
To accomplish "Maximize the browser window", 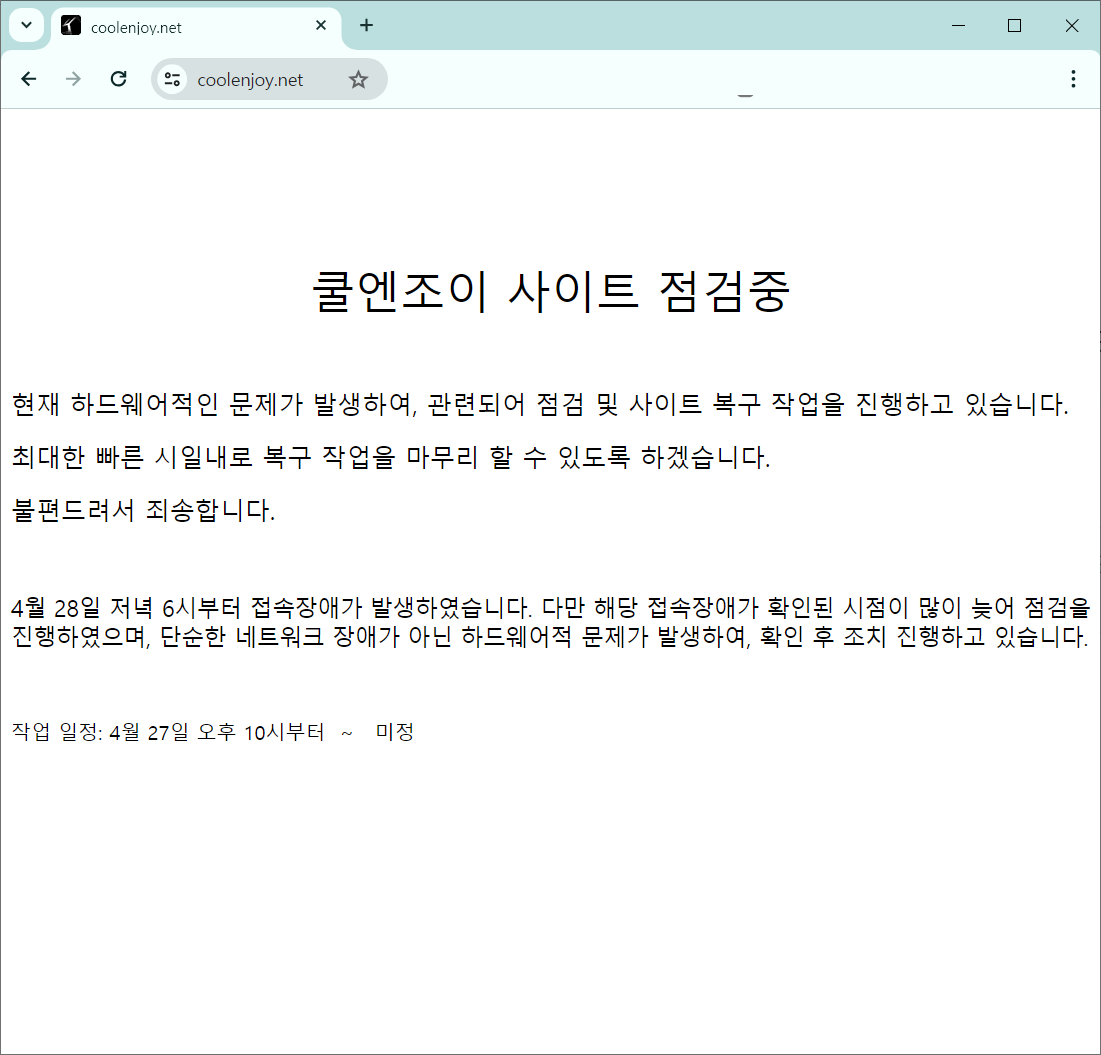I will (x=1014, y=26).
